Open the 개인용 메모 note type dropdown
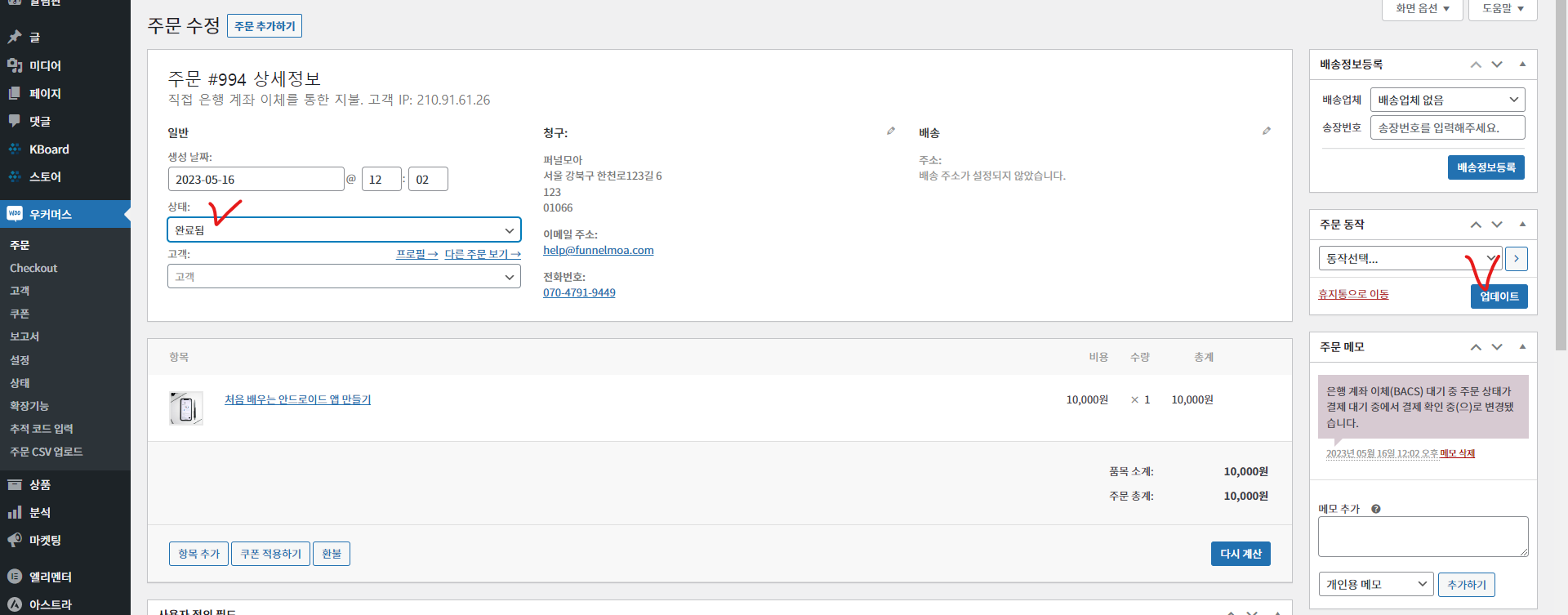 tap(1376, 584)
